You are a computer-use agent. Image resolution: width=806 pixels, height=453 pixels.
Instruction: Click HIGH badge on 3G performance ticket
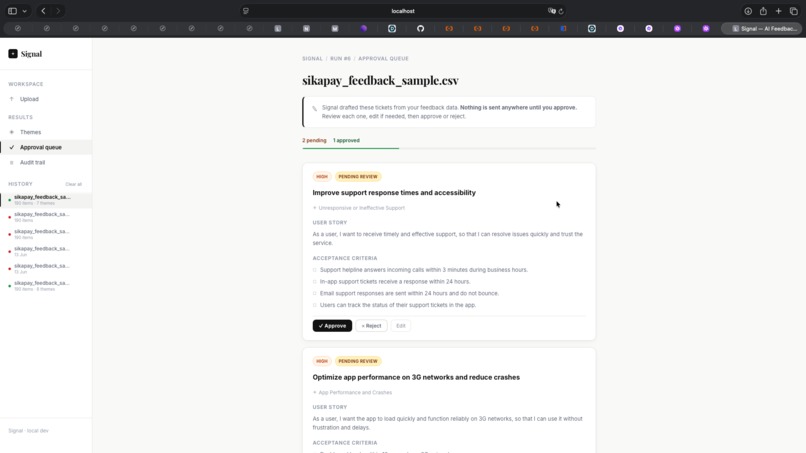point(322,361)
